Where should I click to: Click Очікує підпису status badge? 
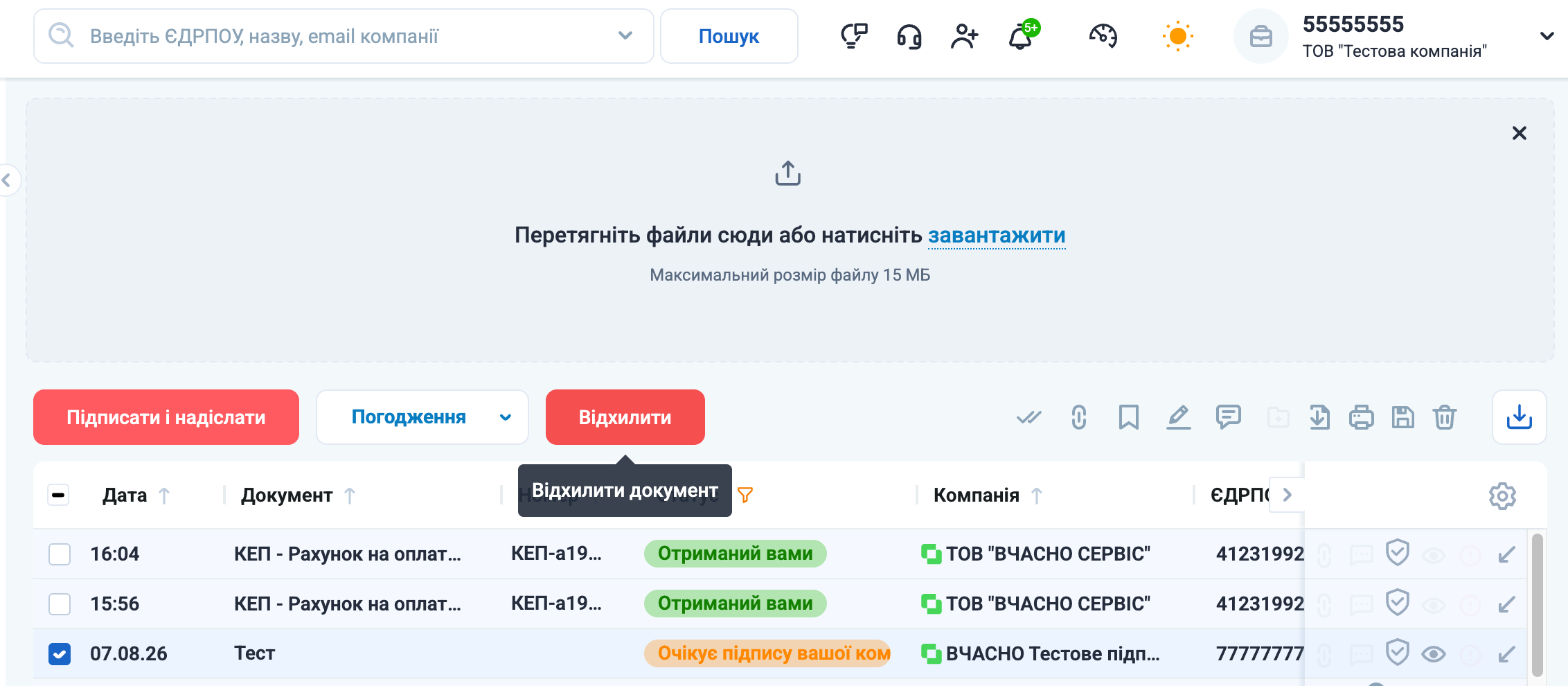tap(767, 653)
